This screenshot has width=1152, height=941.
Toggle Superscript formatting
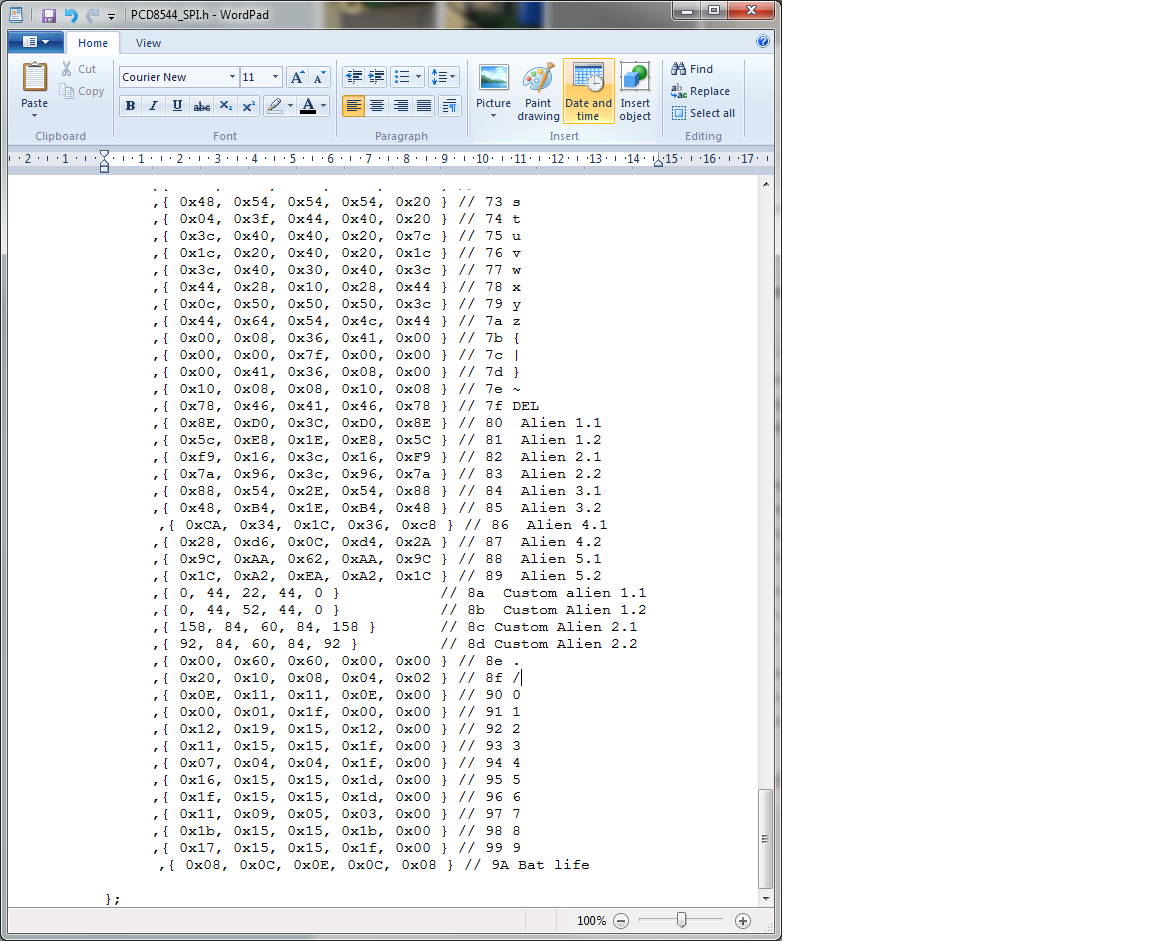[x=248, y=106]
